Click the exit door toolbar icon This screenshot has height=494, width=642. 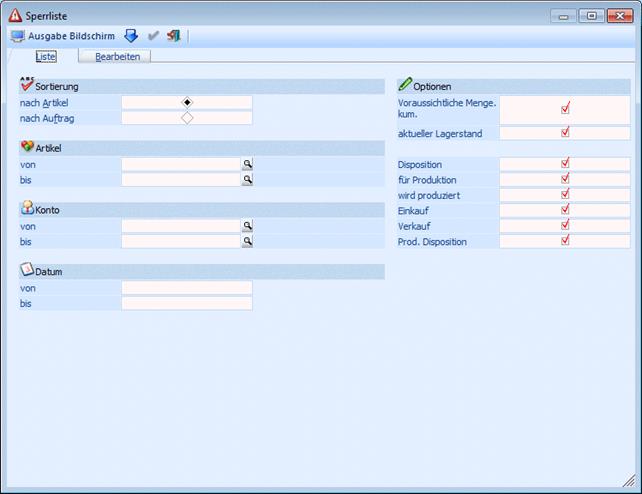click(174, 36)
